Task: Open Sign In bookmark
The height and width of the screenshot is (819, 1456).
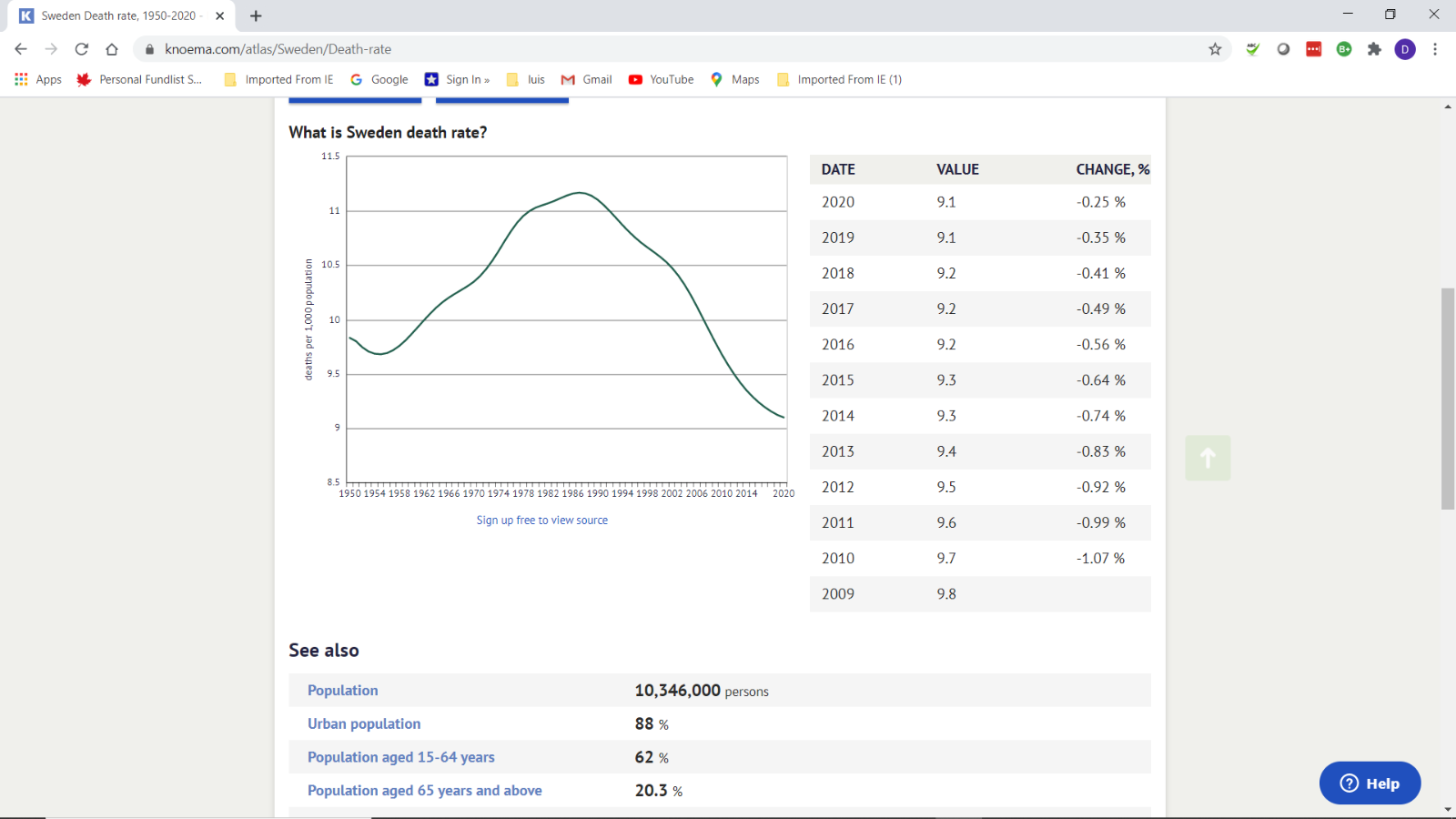Action: [x=457, y=80]
